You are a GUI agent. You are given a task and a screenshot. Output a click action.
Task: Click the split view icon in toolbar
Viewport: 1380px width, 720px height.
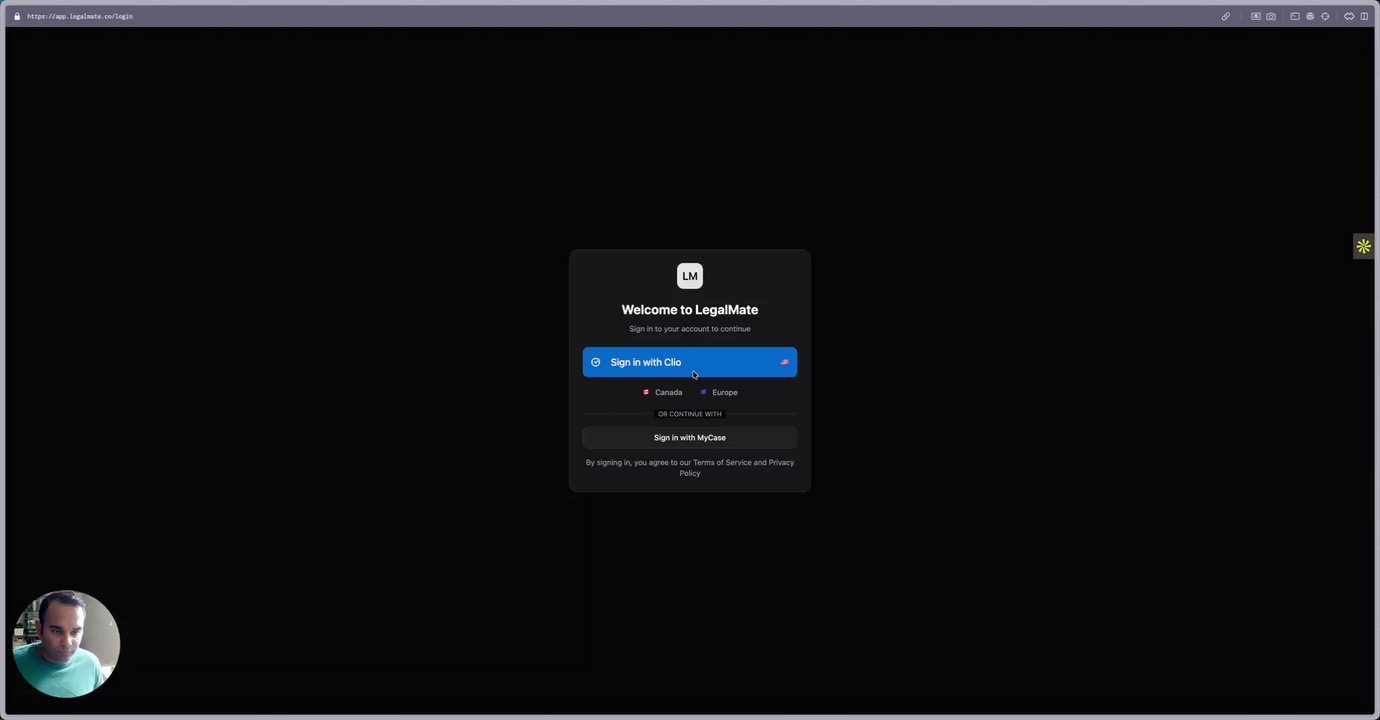click(x=1364, y=16)
